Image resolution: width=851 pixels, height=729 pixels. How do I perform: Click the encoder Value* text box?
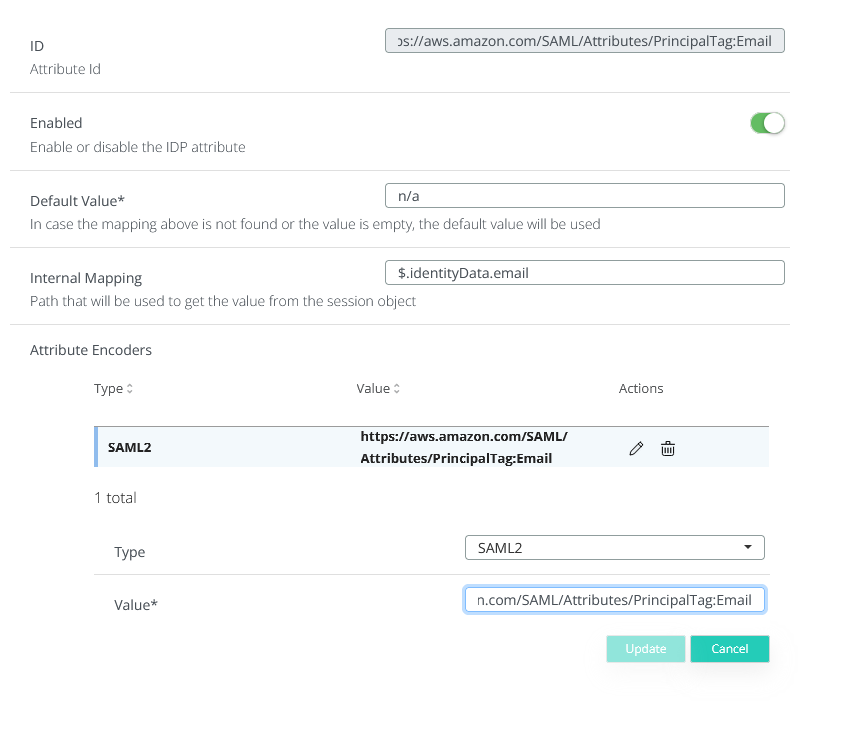(614, 599)
